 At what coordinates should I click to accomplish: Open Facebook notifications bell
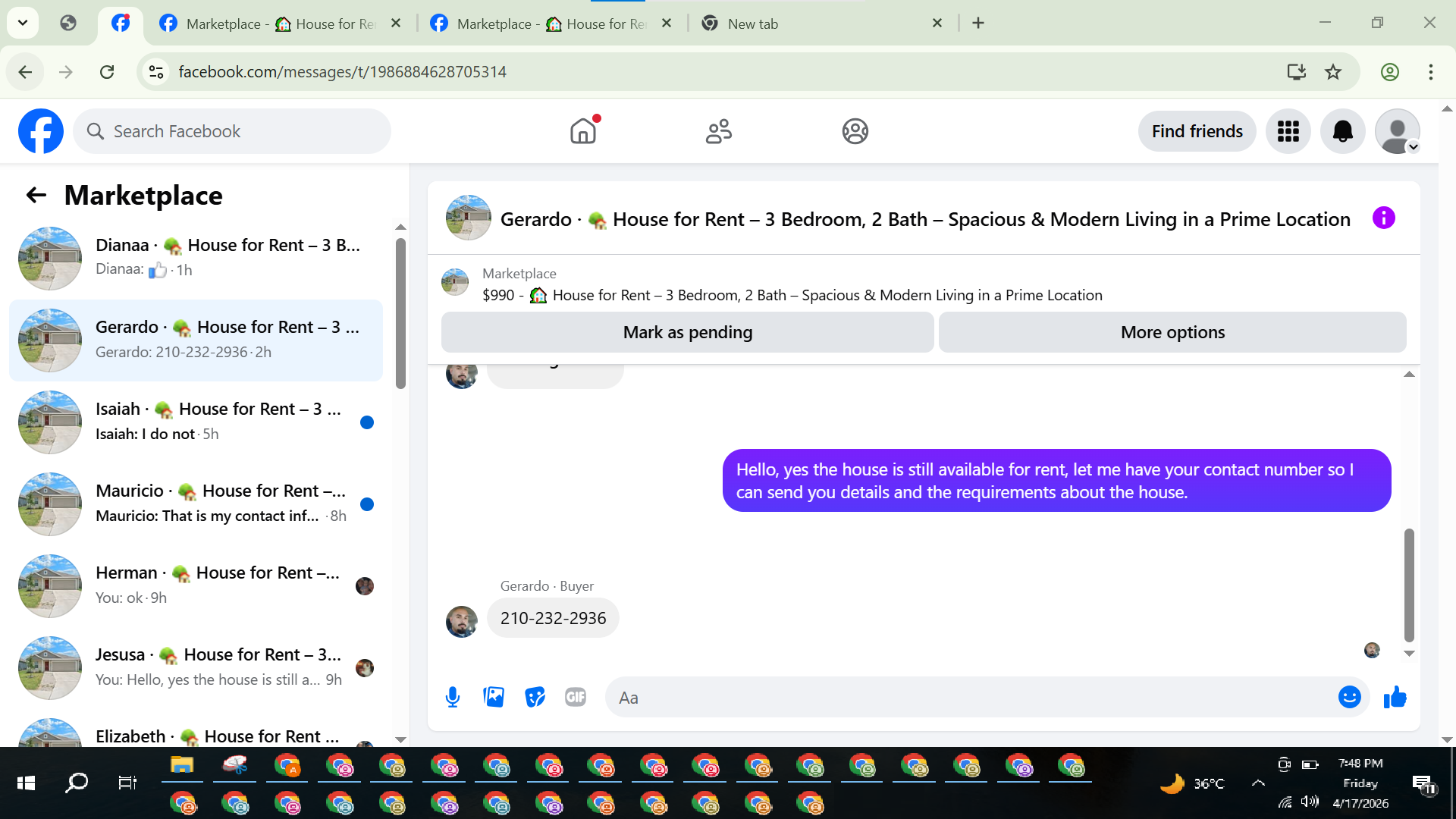pos(1342,131)
